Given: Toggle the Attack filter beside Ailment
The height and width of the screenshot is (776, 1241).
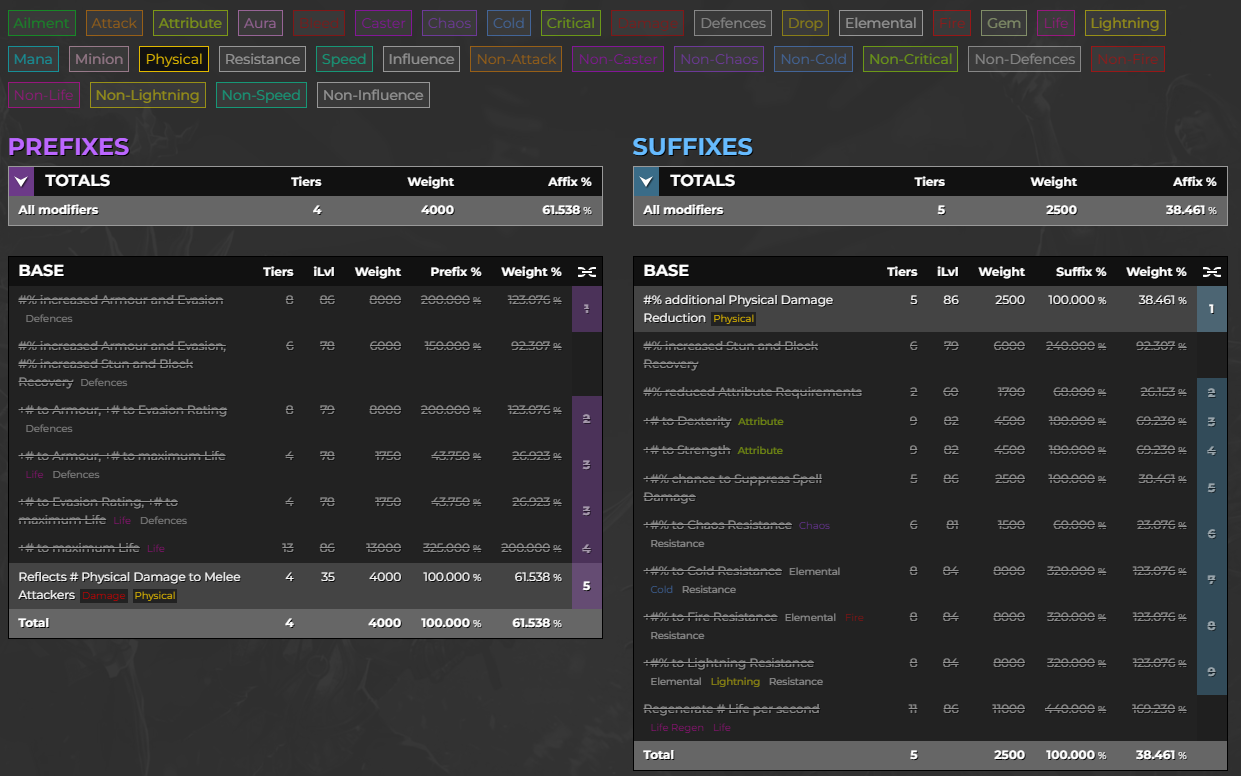Looking at the screenshot, I should (114, 23).
